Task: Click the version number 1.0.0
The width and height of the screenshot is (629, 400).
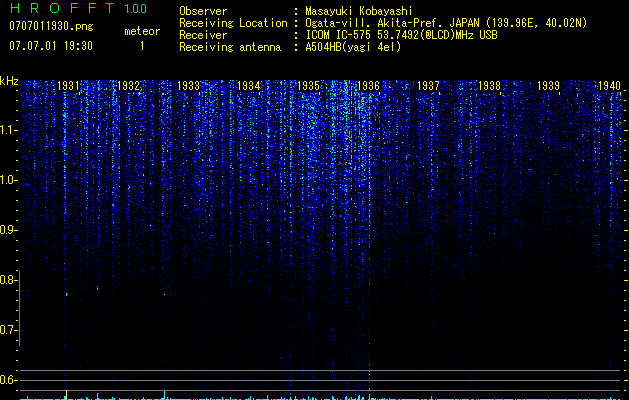Action: 136,9
